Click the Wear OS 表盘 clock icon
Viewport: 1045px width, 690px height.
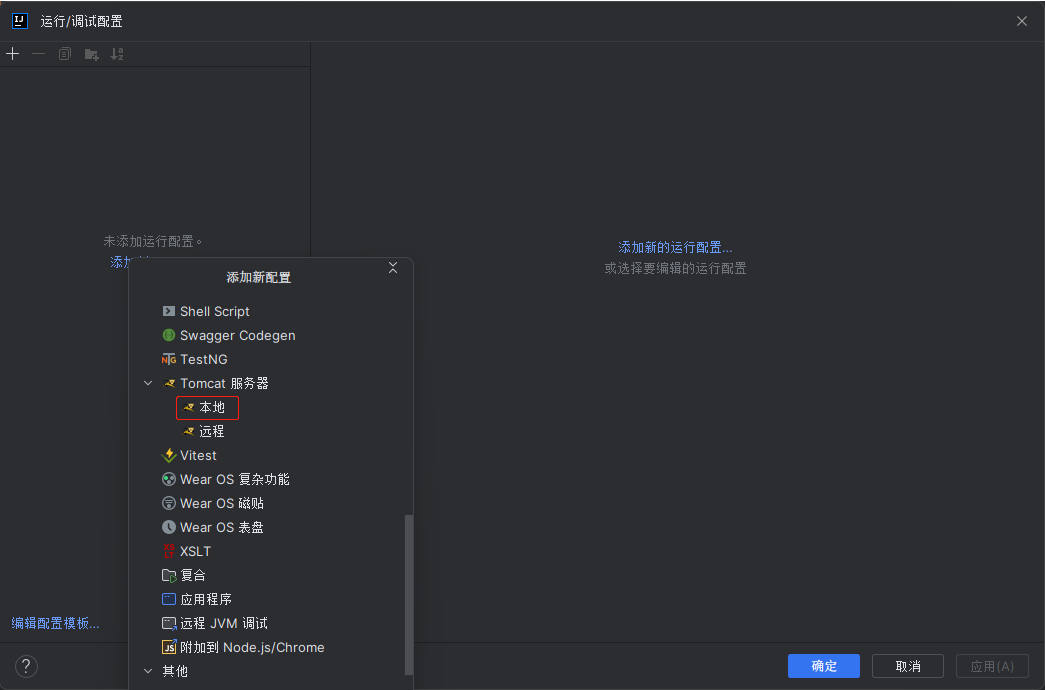(x=169, y=527)
